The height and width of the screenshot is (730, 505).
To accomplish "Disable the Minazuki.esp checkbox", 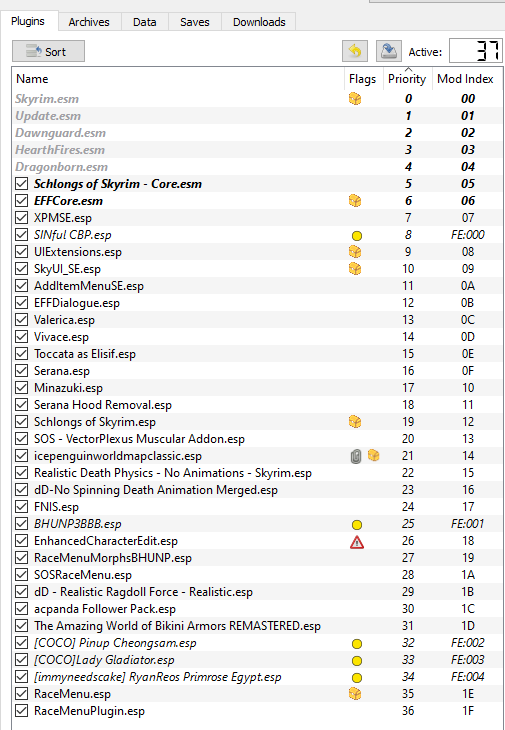I will [x=21, y=388].
